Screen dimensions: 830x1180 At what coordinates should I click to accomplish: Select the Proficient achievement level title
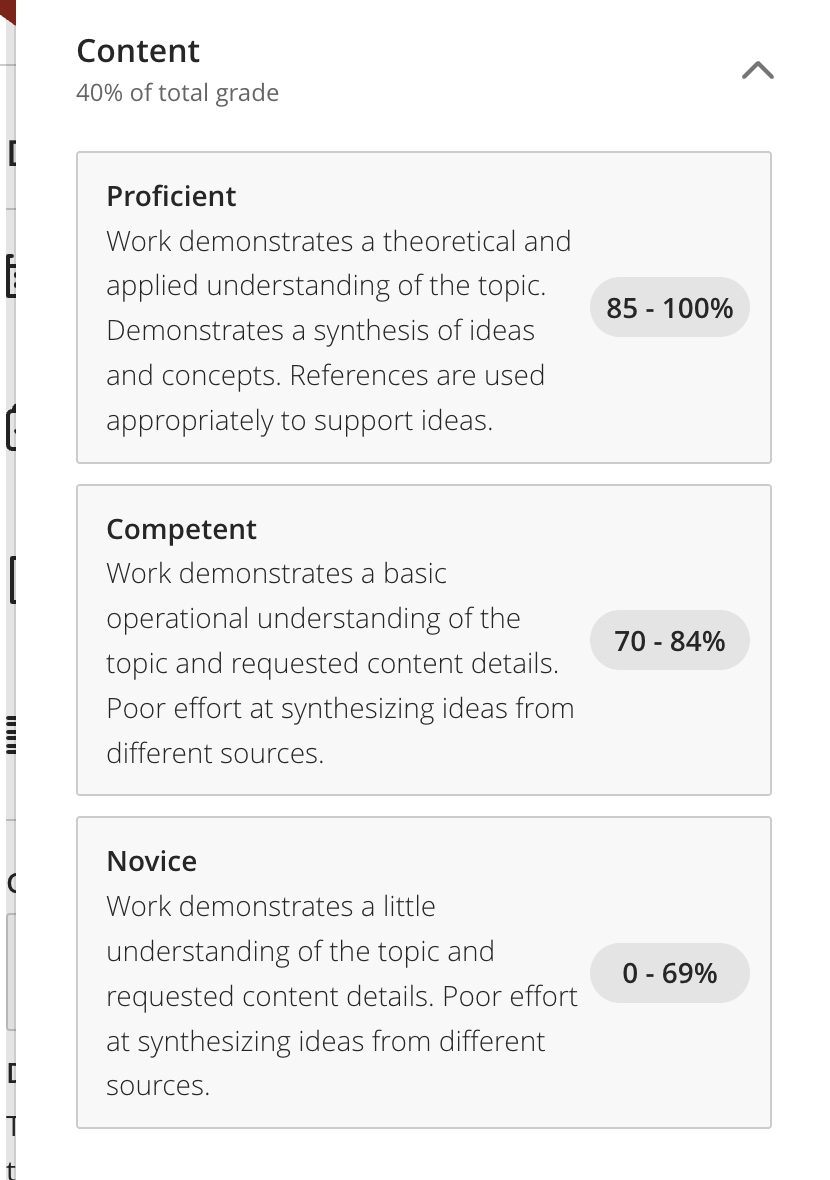pos(171,196)
